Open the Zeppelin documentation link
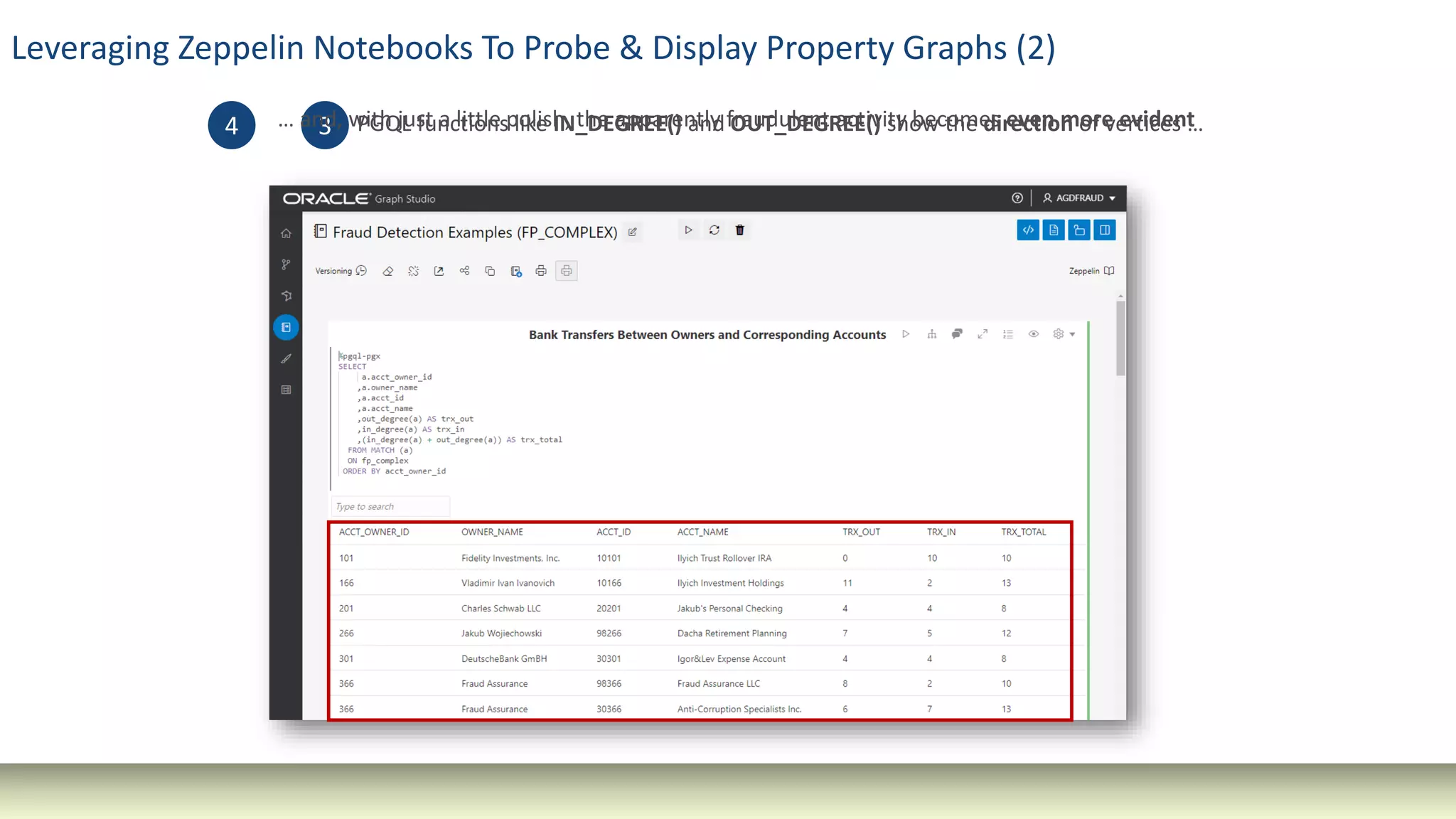The width and height of the screenshot is (1456, 819). point(1091,271)
